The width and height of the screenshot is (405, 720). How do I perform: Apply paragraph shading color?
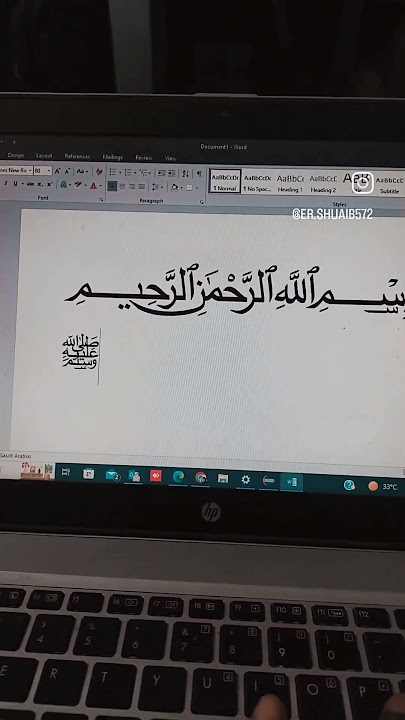(x=175, y=187)
